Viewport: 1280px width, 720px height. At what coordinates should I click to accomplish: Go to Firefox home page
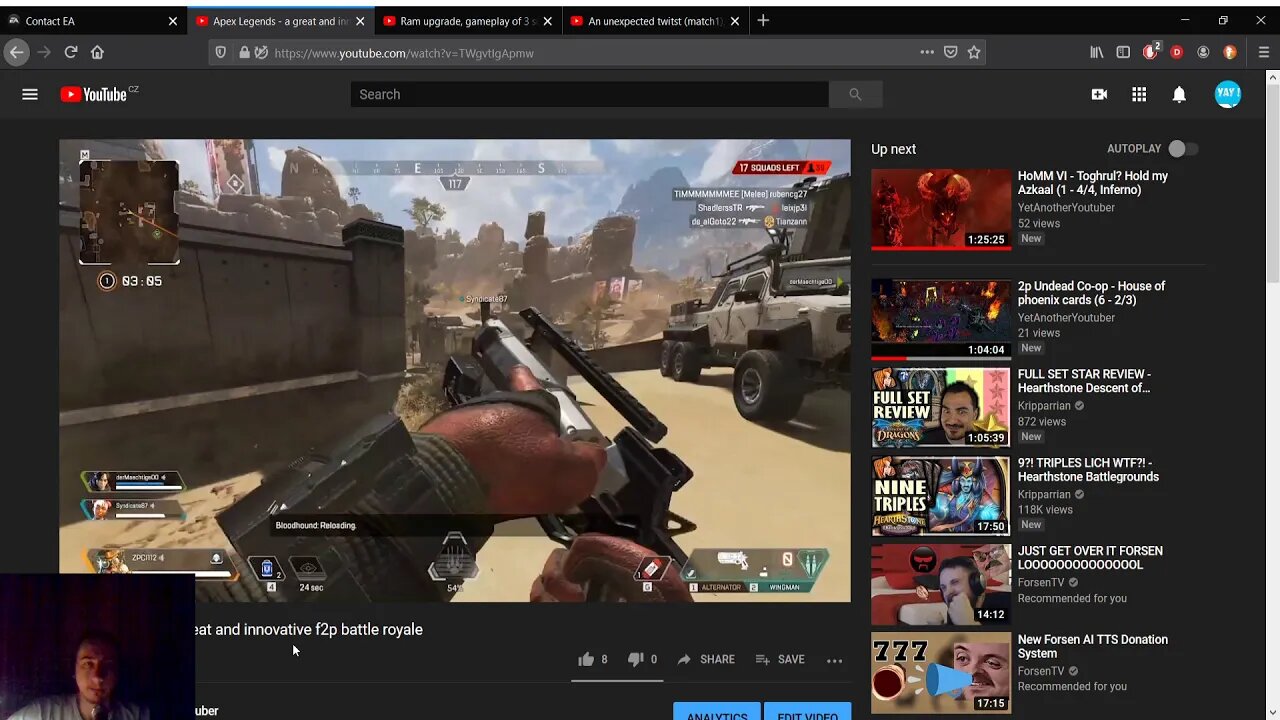click(x=97, y=52)
